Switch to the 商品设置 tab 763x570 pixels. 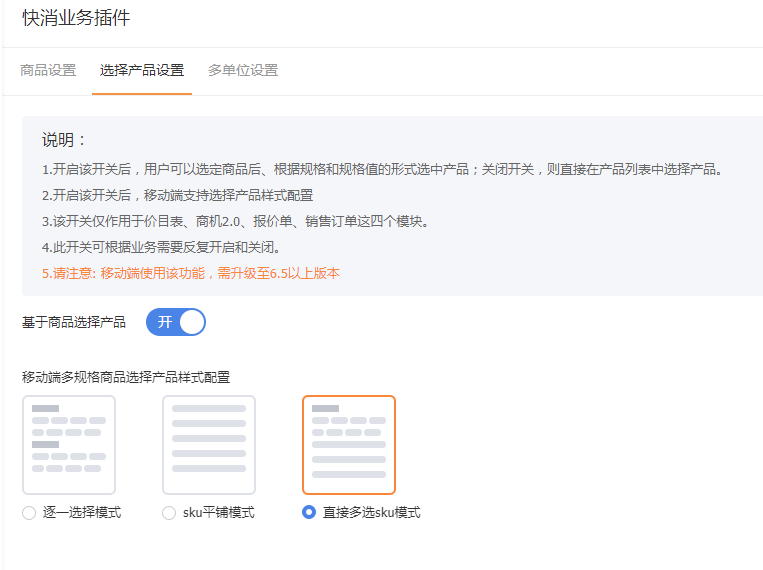click(x=48, y=71)
